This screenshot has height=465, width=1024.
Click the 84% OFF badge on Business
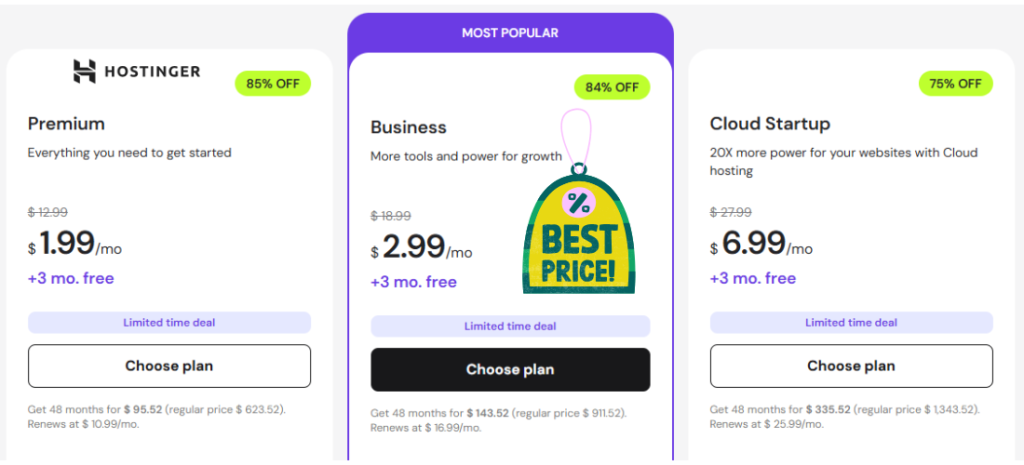click(x=612, y=87)
